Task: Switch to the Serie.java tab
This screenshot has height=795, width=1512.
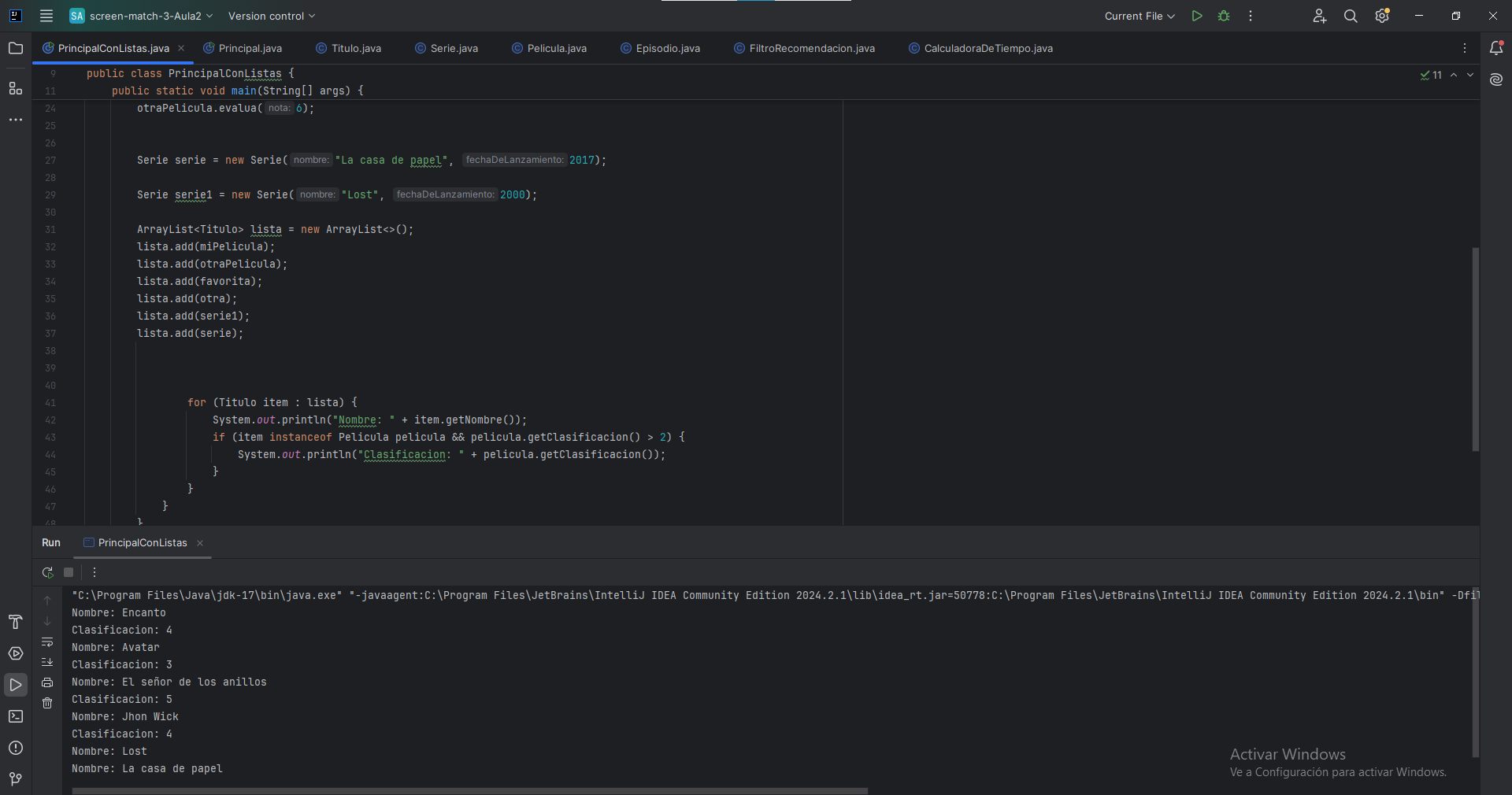Action: click(447, 48)
